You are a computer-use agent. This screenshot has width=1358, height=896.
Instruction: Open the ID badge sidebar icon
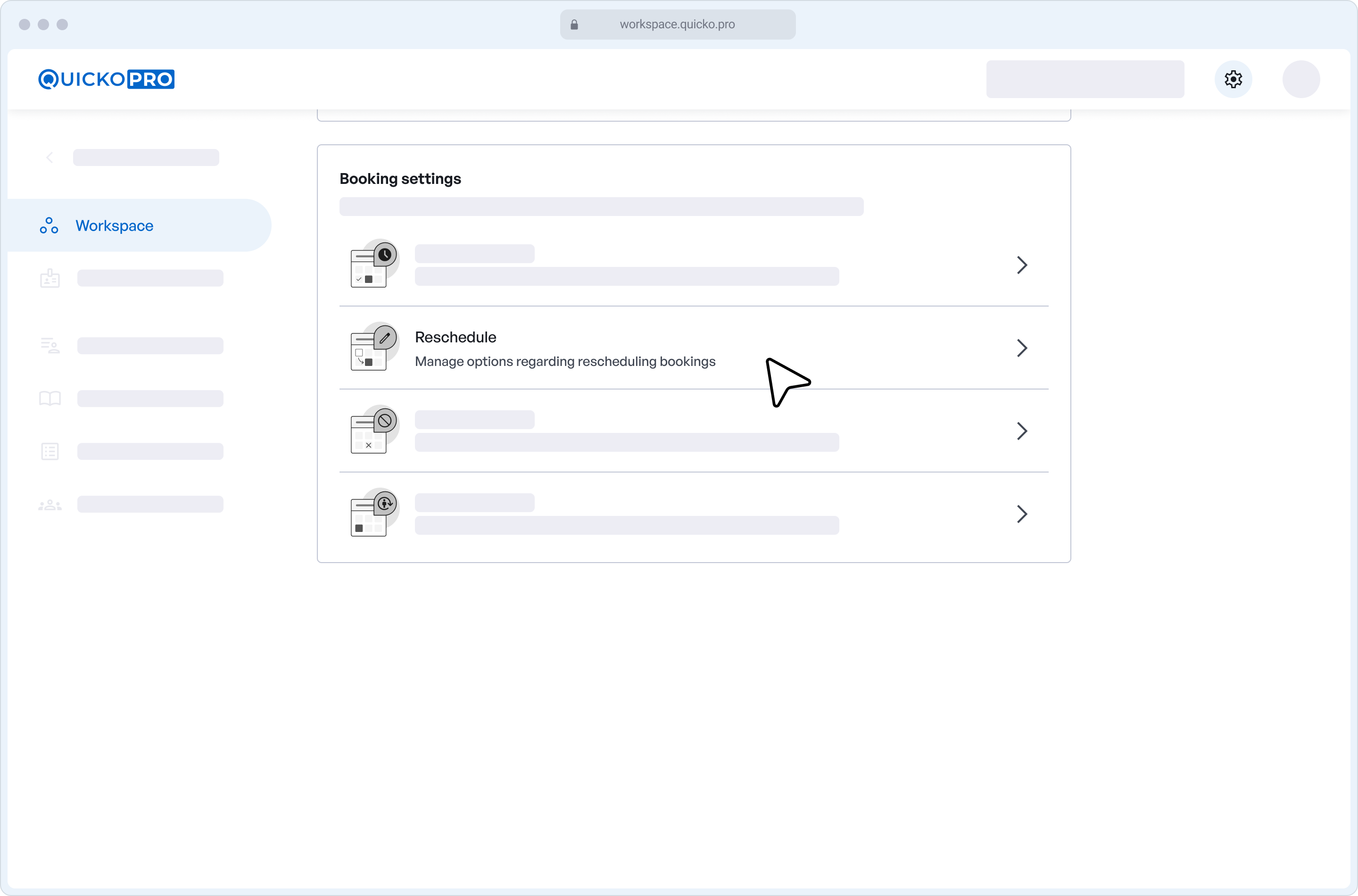50,278
